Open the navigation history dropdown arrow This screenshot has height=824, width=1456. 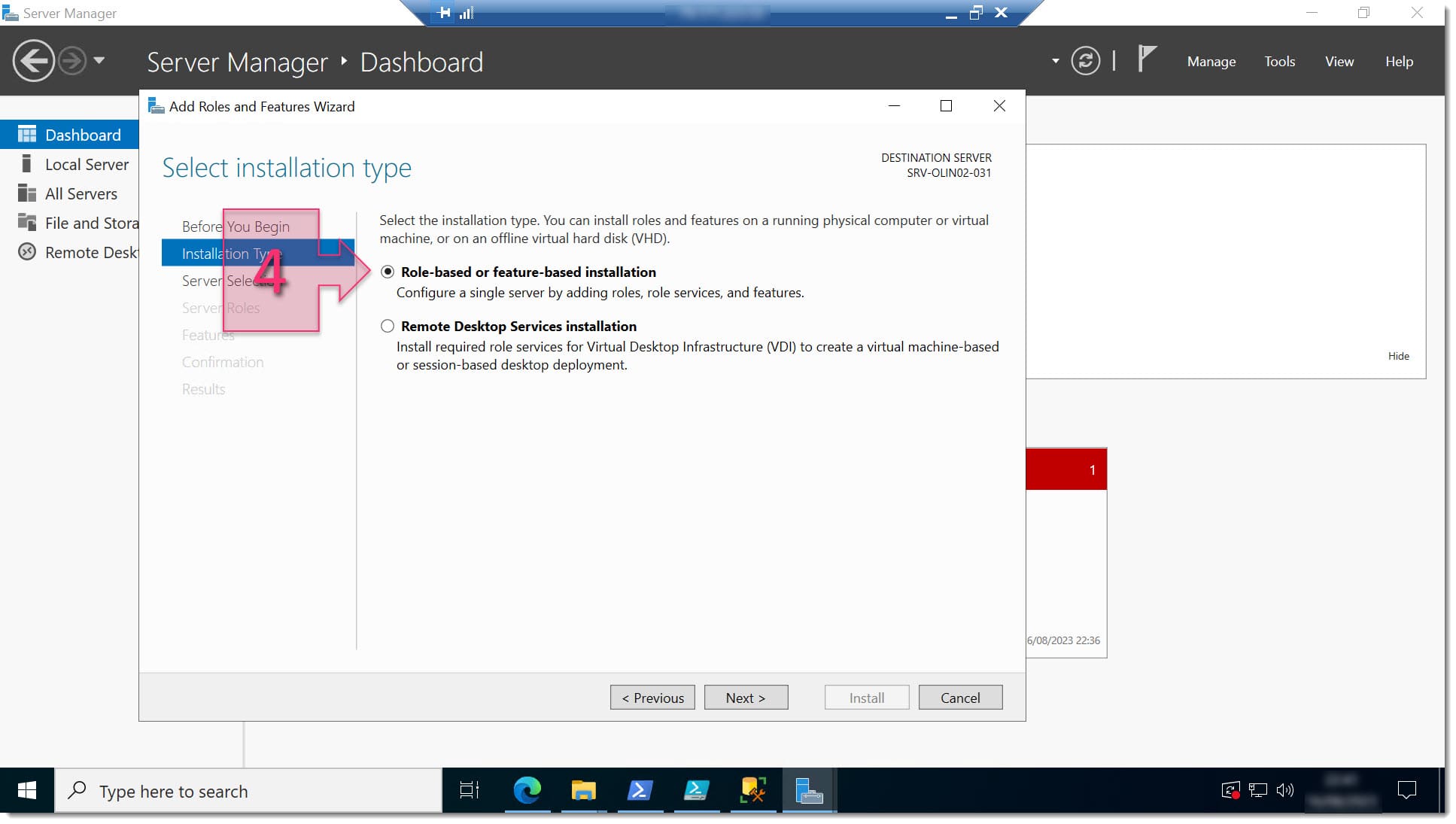point(99,61)
